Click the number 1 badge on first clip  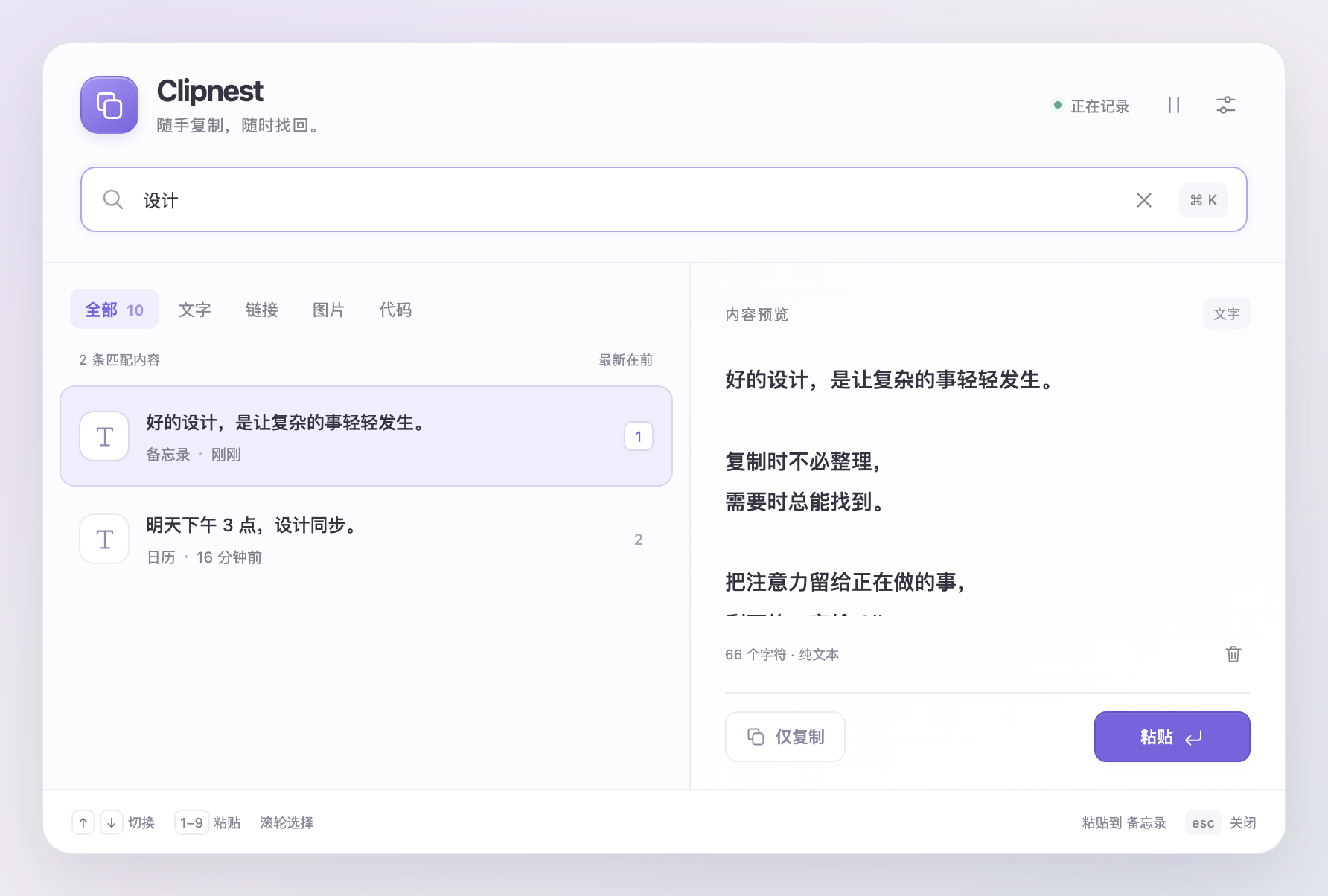pyautogui.click(x=639, y=436)
